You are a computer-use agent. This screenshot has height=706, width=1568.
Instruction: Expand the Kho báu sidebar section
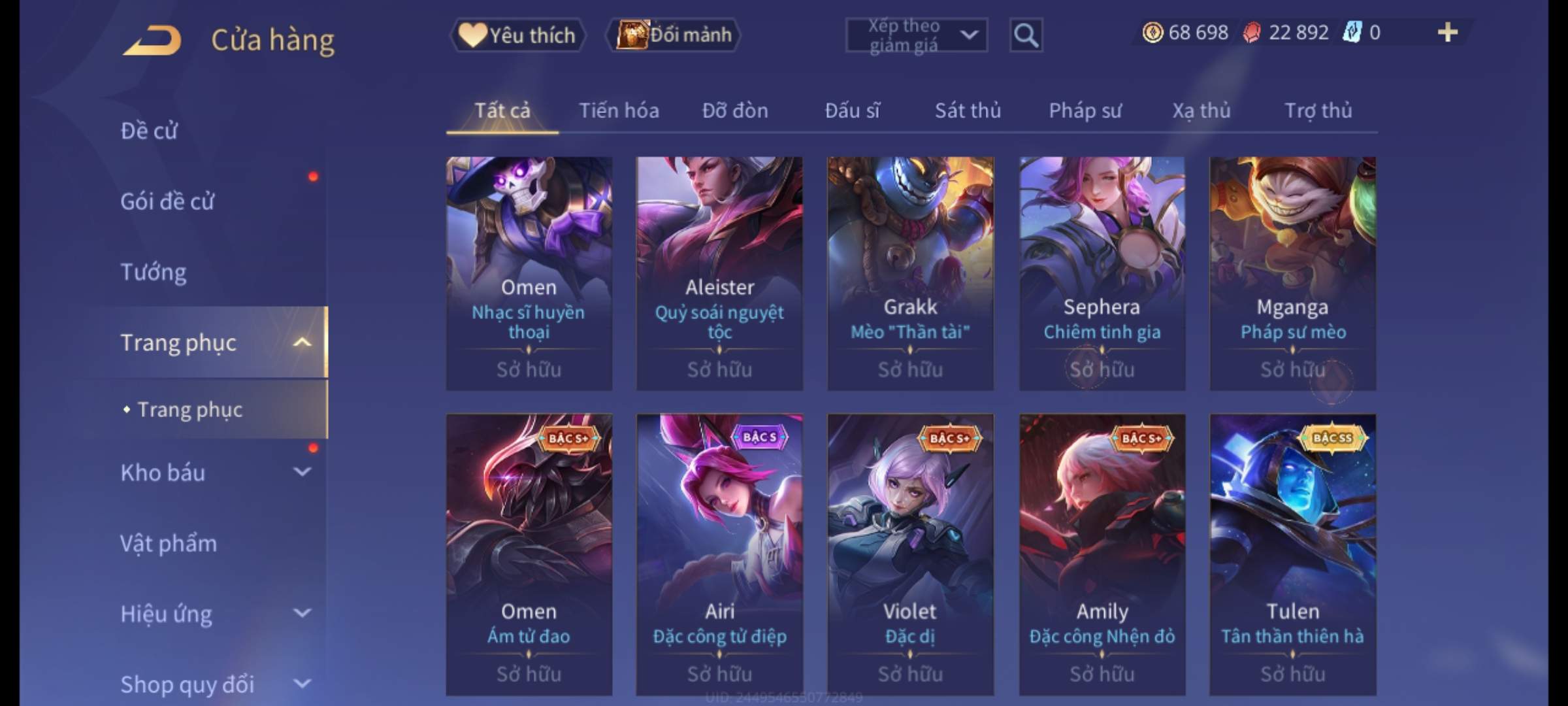click(x=302, y=471)
